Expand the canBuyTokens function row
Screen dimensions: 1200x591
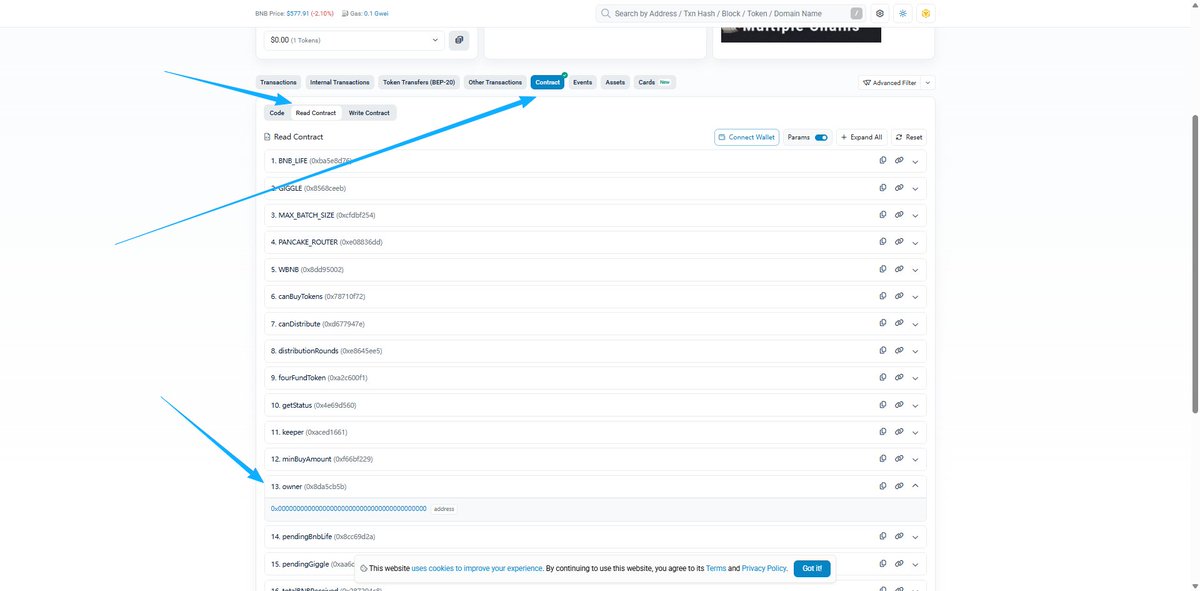coord(915,296)
